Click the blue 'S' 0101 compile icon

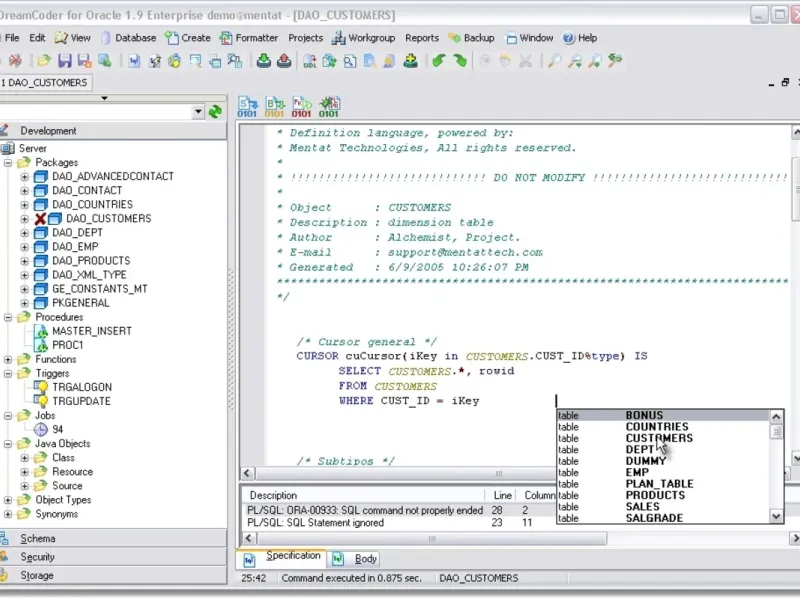[x=248, y=107]
